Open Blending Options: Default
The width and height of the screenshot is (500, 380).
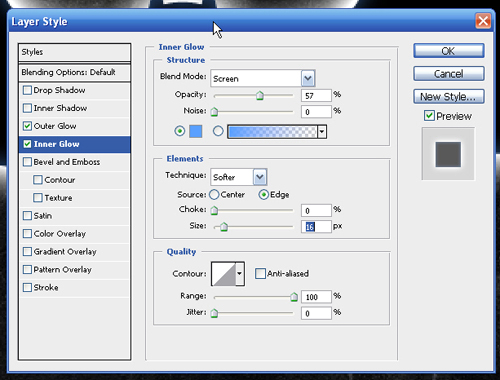coord(74,72)
